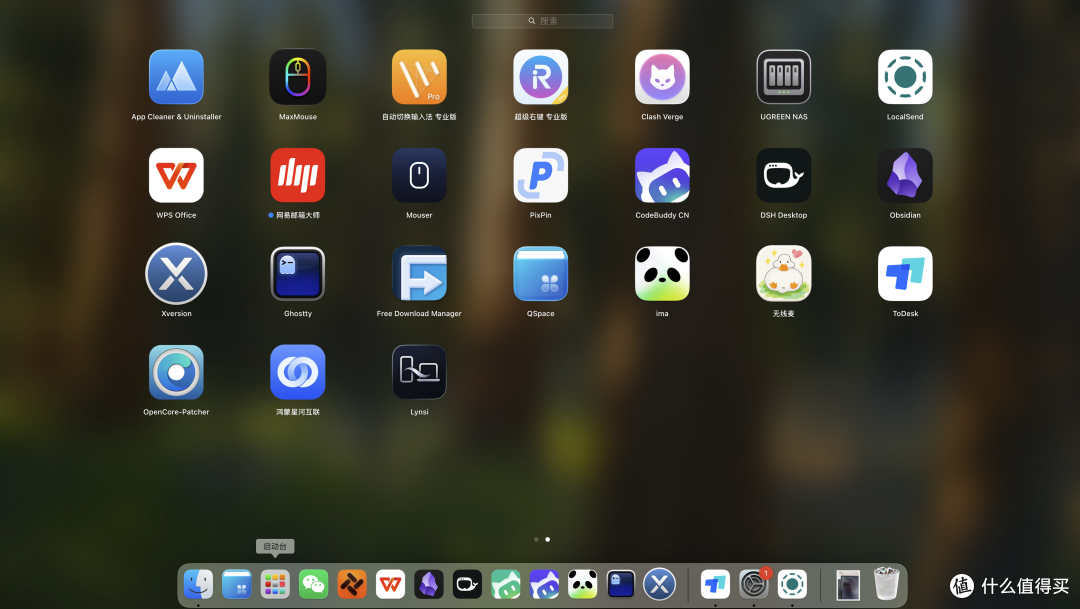
Task: Open the ima panda app in Launchpad grid
Action: 662,274
